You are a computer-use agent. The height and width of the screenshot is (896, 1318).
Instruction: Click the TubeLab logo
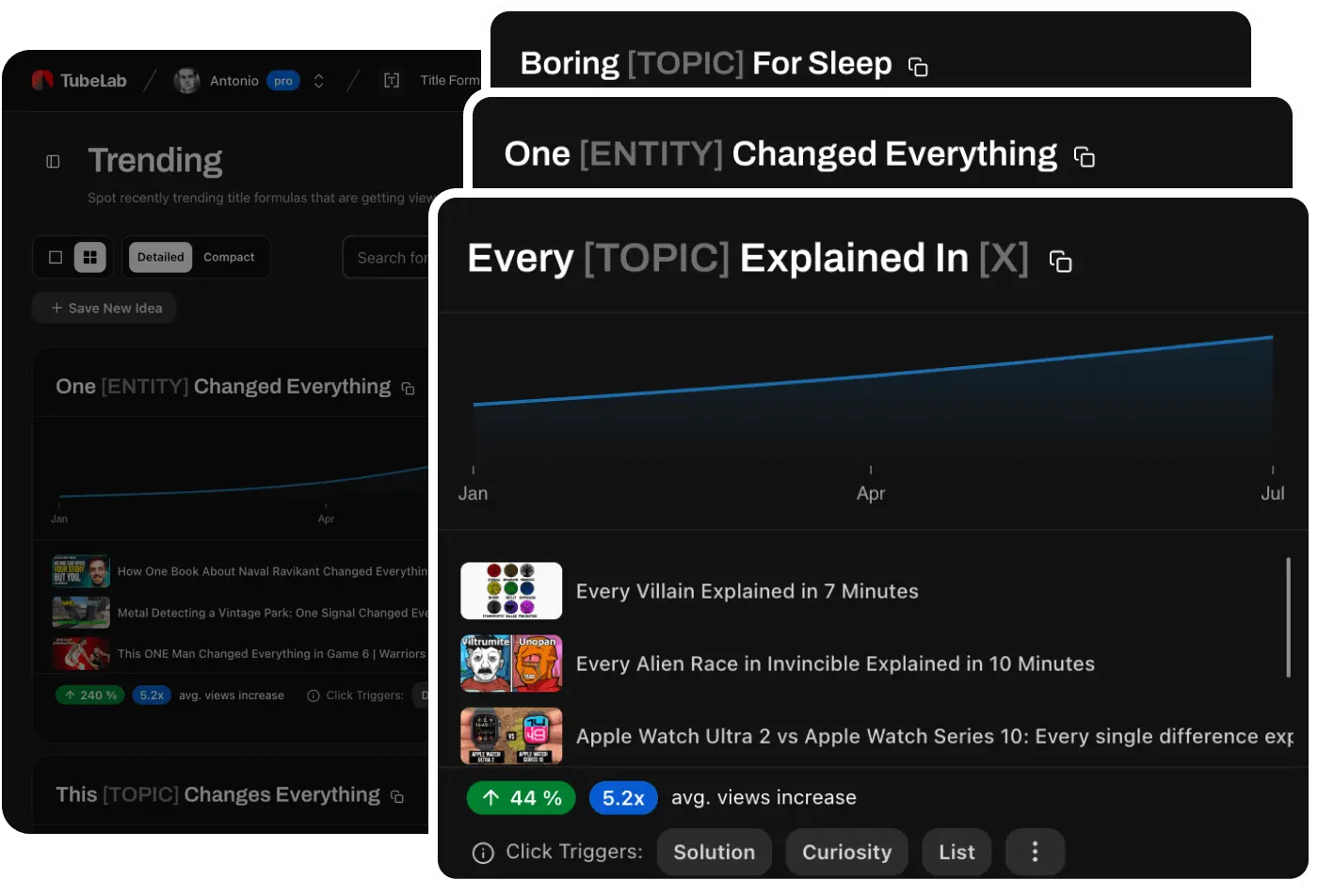(x=80, y=80)
